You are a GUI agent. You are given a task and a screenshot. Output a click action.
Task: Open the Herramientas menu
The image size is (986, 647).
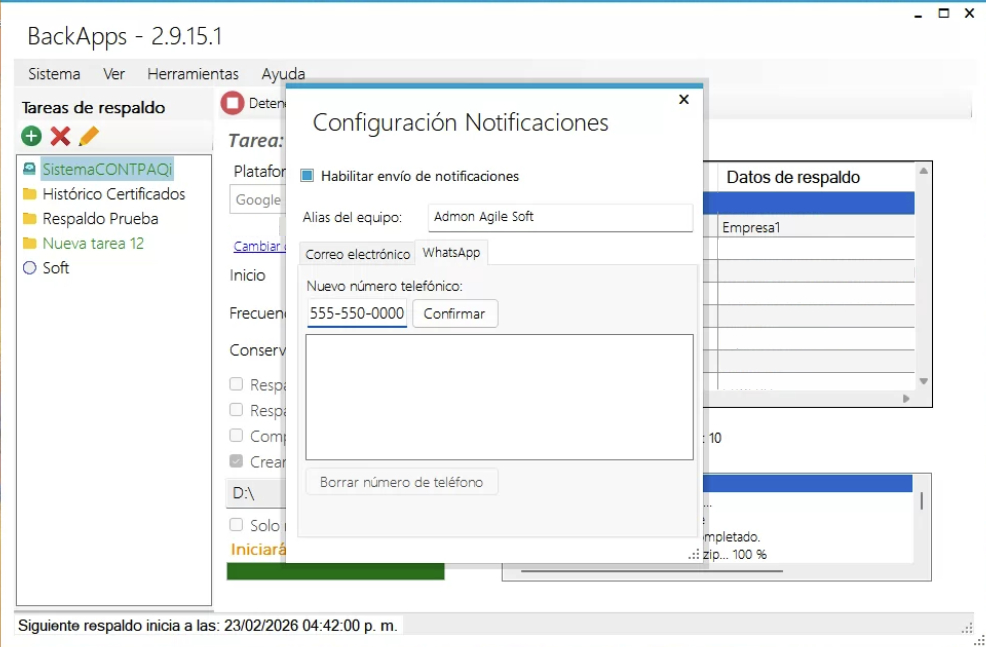193,74
